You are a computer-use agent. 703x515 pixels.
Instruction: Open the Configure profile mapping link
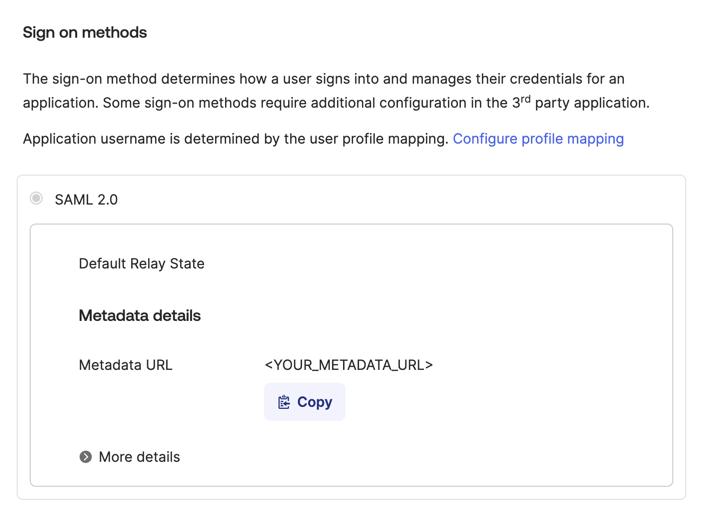pyautogui.click(x=538, y=139)
